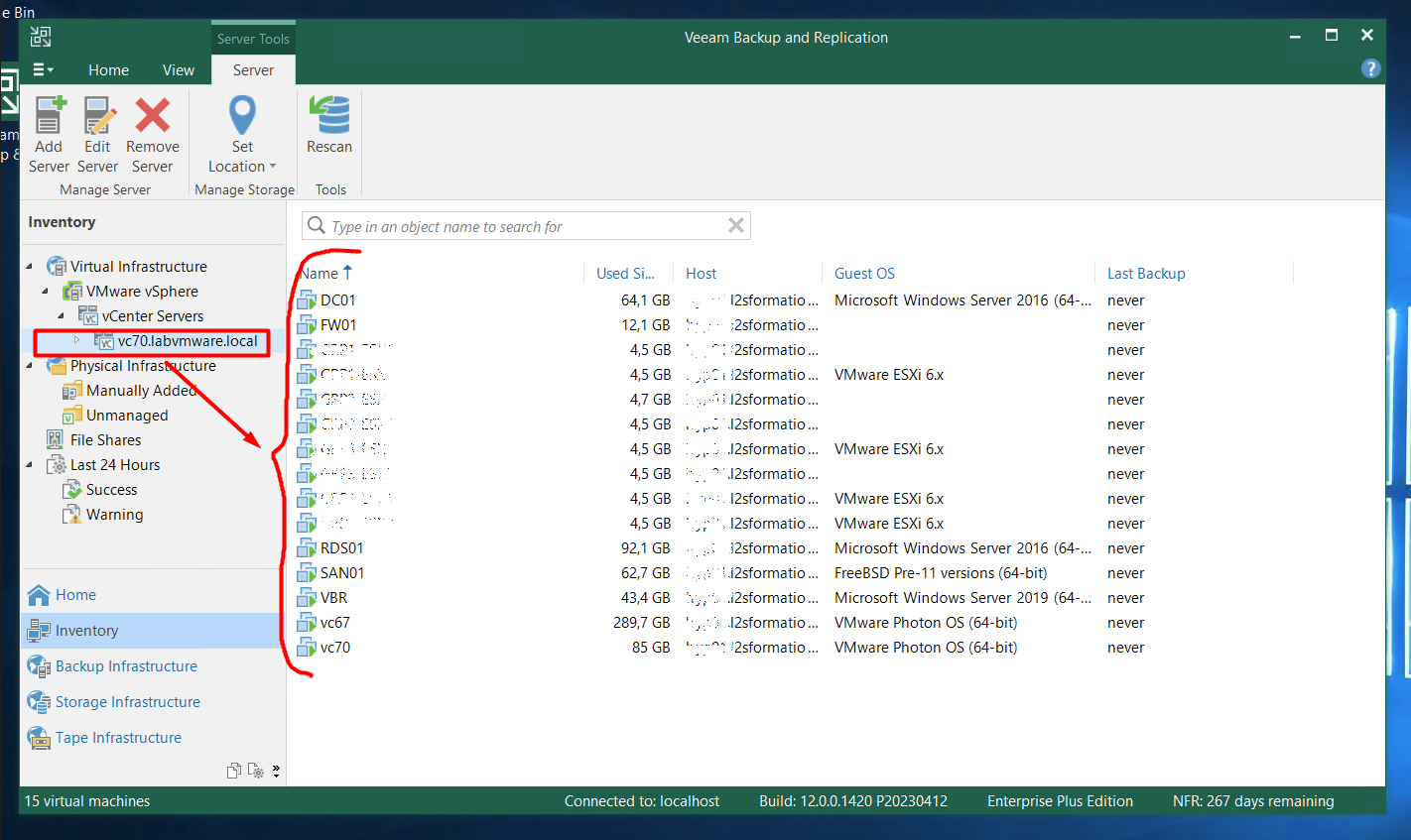
Task: Select Unmanaged tree item
Action: tap(127, 415)
